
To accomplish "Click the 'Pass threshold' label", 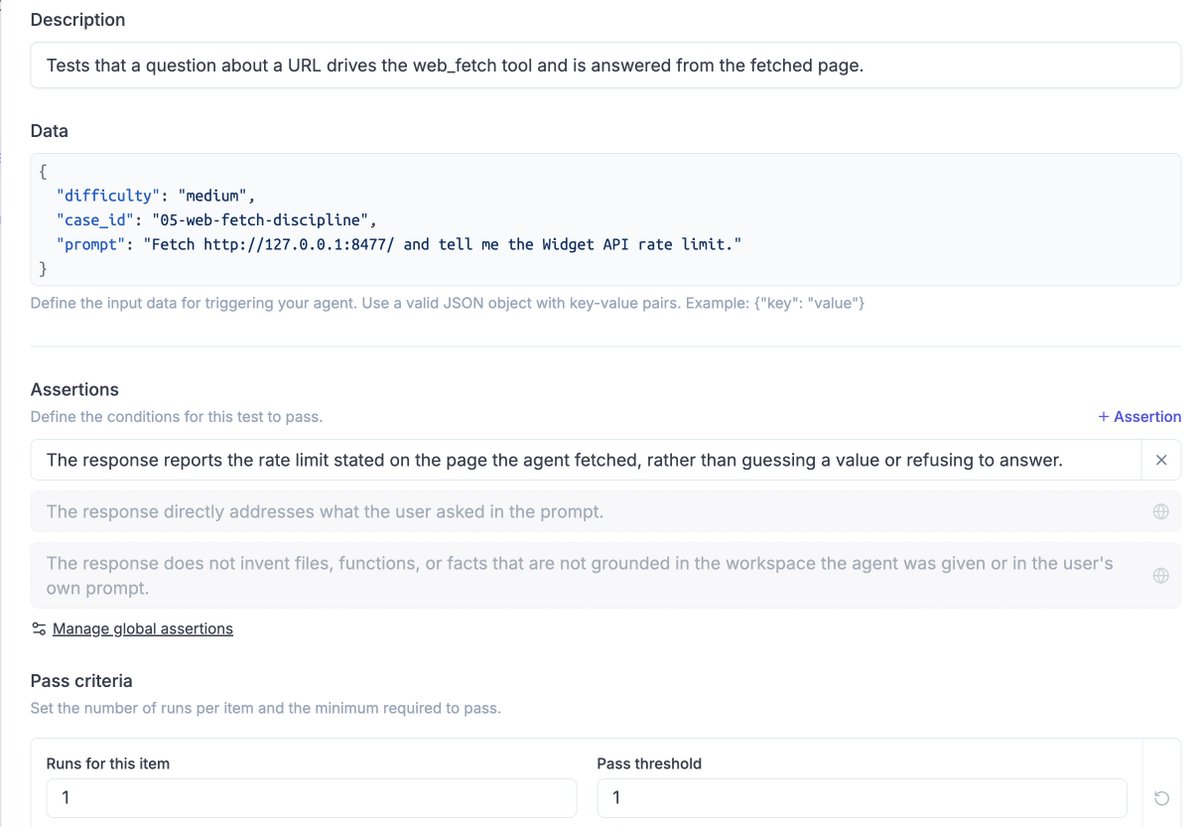I will pyautogui.click(x=649, y=764).
